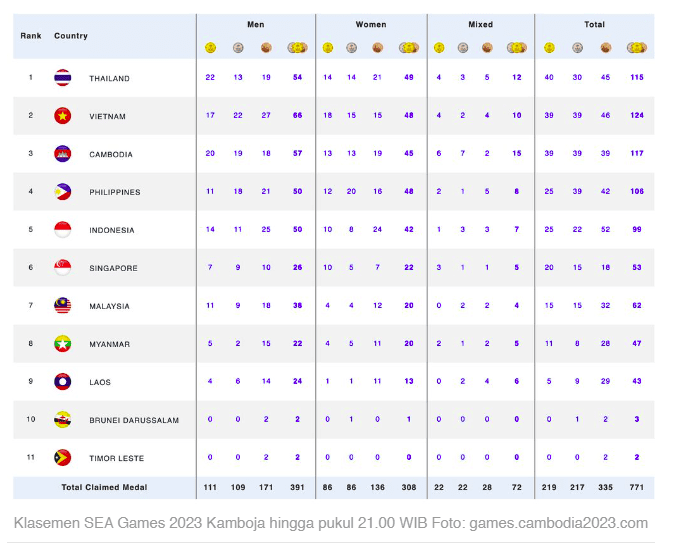Viewport: 676px width, 552px height.
Task: Click the Country column header
Action: coord(71,36)
